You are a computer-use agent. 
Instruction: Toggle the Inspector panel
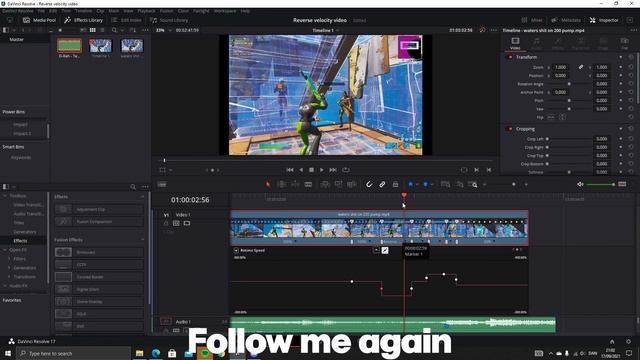(604, 20)
